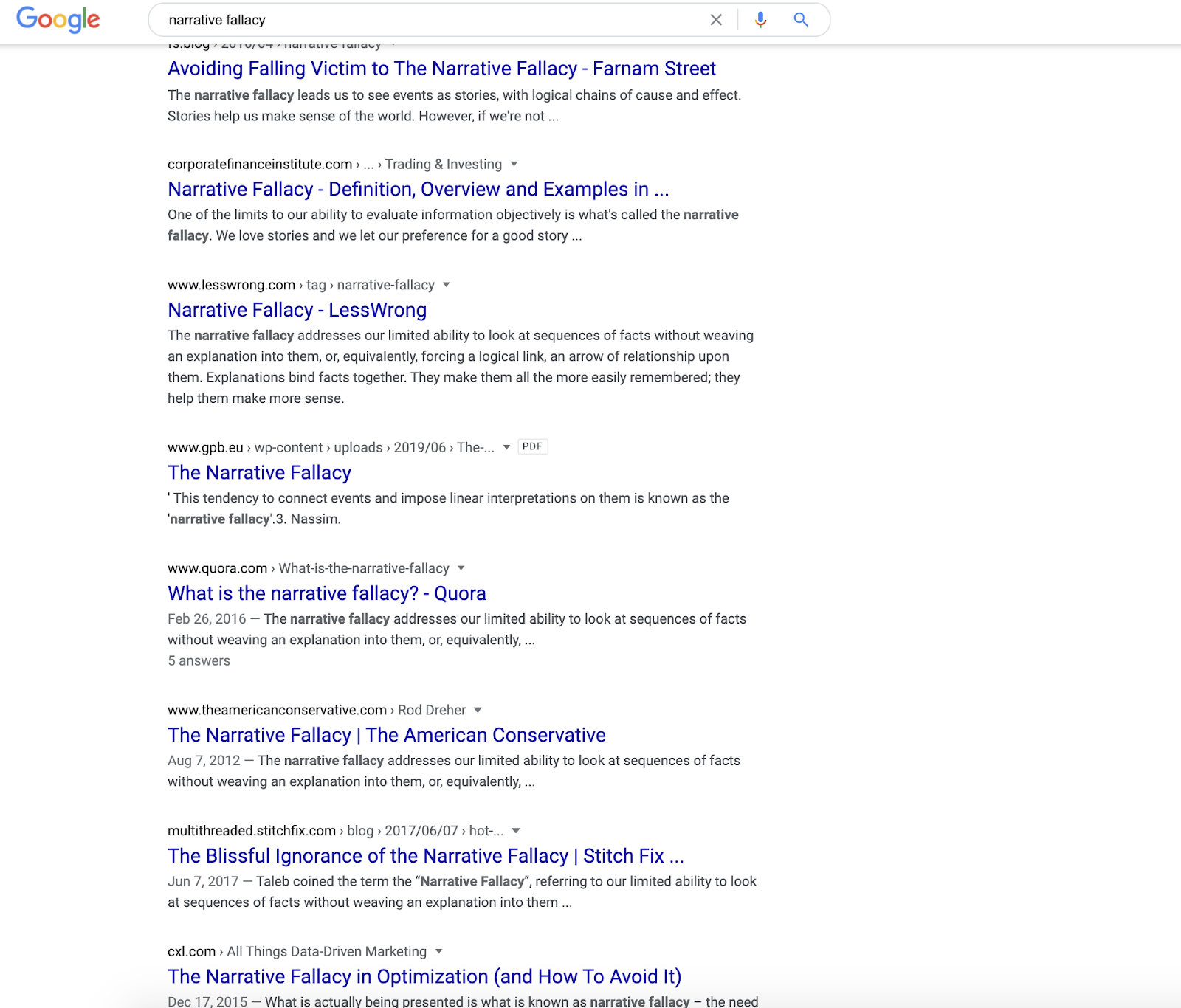Screen dimensions: 1181x1008
Task: Click the 'Aug 7, 2012' date text
Action: click(x=204, y=761)
